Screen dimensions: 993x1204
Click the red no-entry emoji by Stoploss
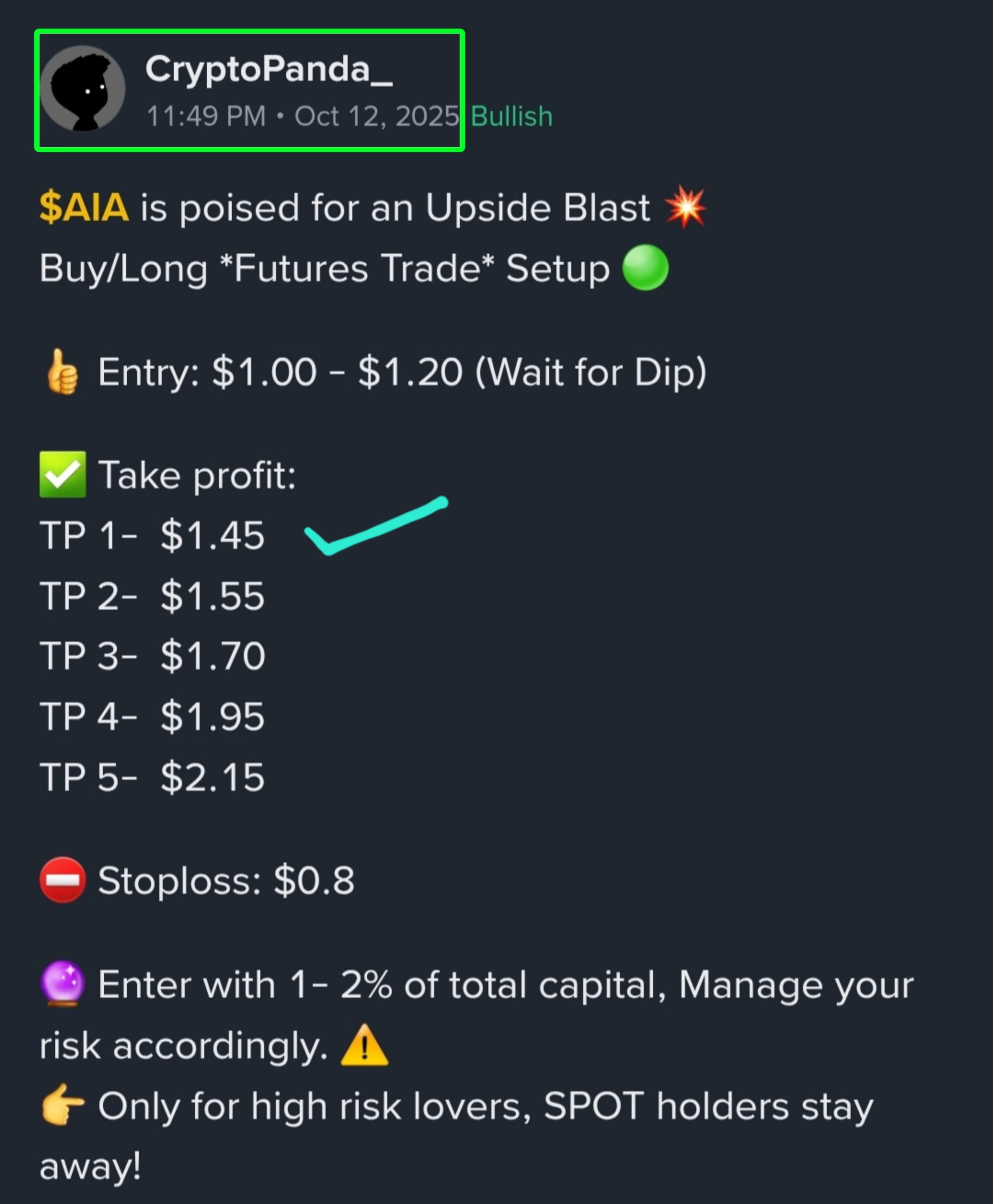pos(63,880)
